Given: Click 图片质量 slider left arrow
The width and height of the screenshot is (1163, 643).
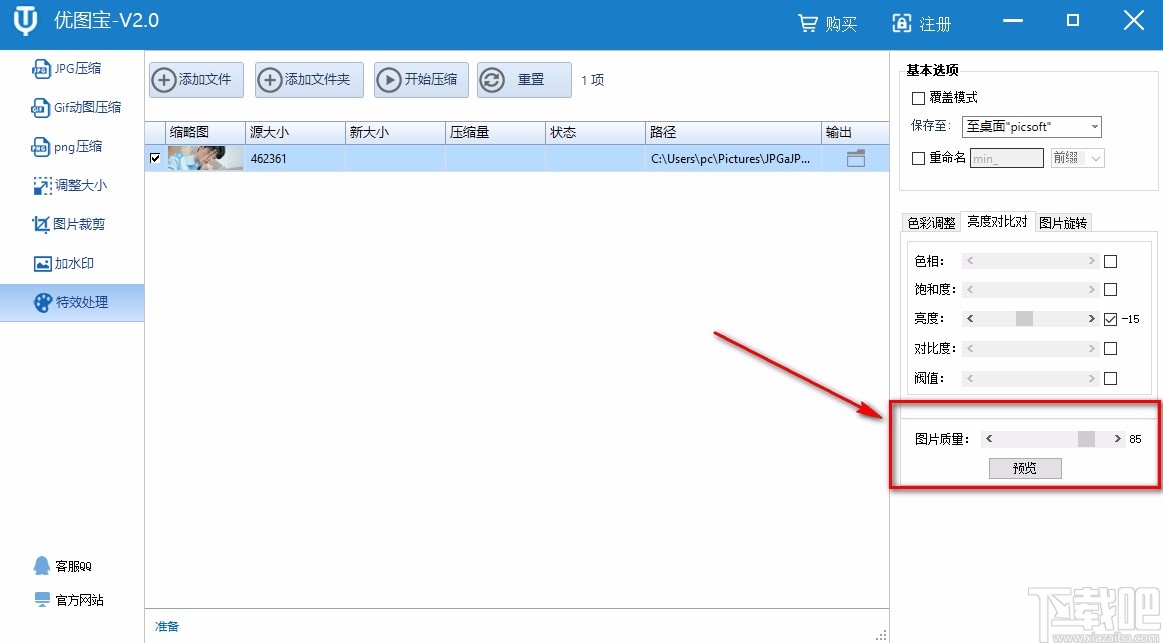Looking at the screenshot, I should coord(989,439).
